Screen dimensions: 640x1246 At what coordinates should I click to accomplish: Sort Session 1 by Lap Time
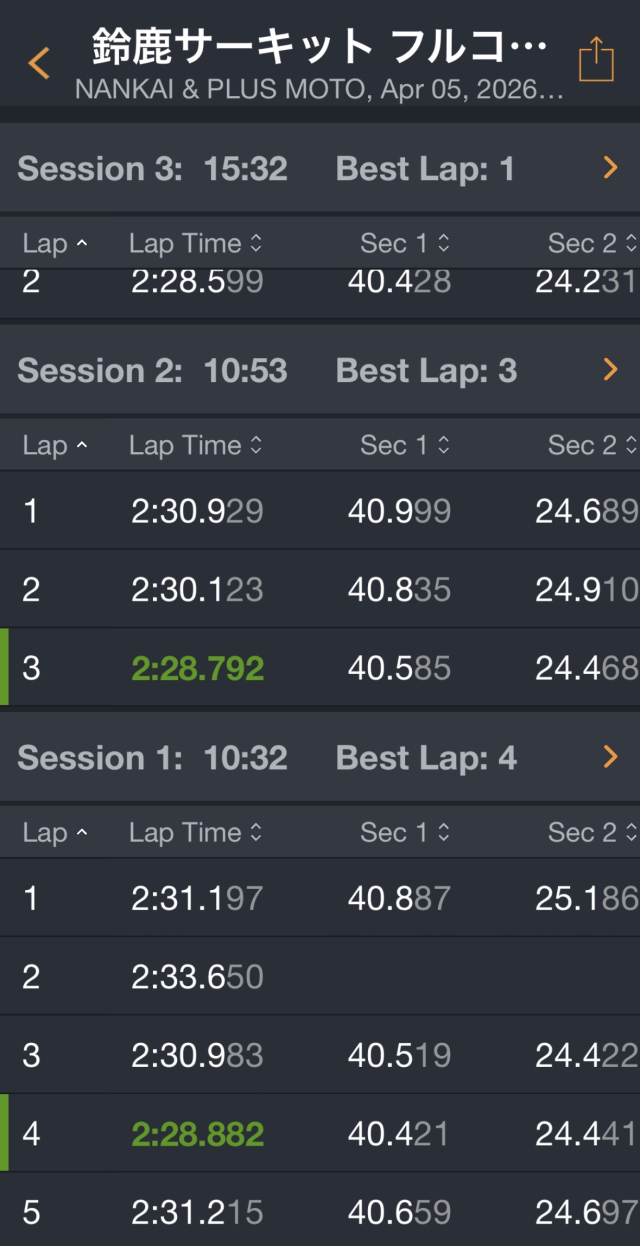195,832
